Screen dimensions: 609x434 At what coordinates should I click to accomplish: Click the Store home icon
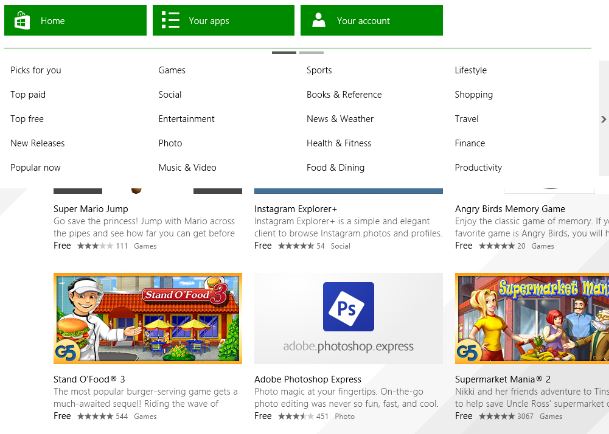click(x=22, y=20)
